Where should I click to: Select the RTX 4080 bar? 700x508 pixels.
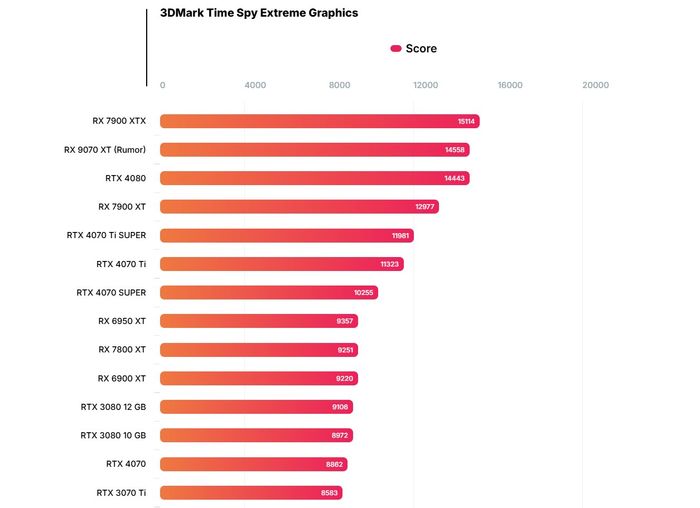pos(315,178)
